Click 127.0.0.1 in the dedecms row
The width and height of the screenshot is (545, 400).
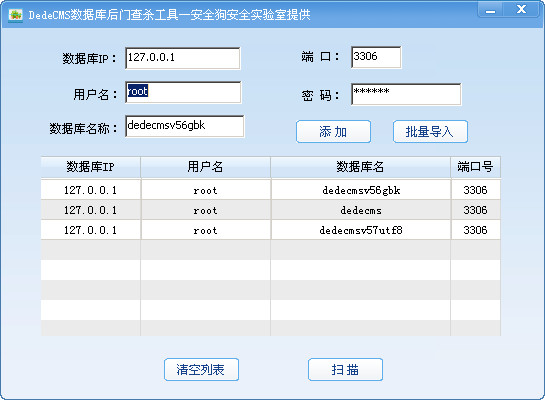pos(90,210)
